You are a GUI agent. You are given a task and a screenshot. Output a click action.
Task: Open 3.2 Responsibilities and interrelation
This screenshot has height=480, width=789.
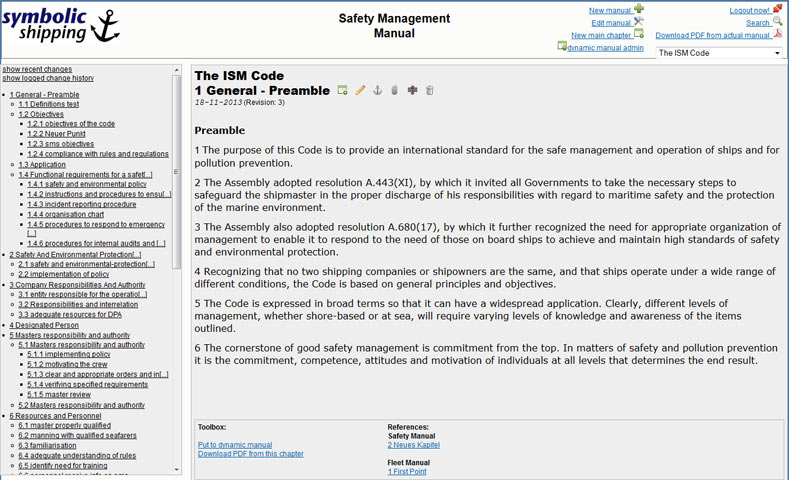[x=78, y=304]
